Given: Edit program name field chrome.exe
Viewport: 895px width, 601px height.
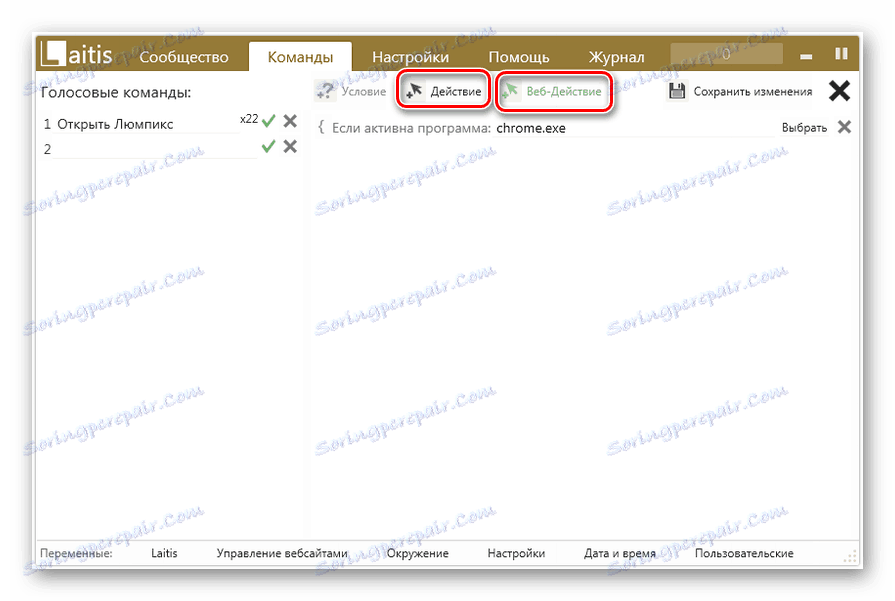Looking at the screenshot, I should tap(632, 128).
